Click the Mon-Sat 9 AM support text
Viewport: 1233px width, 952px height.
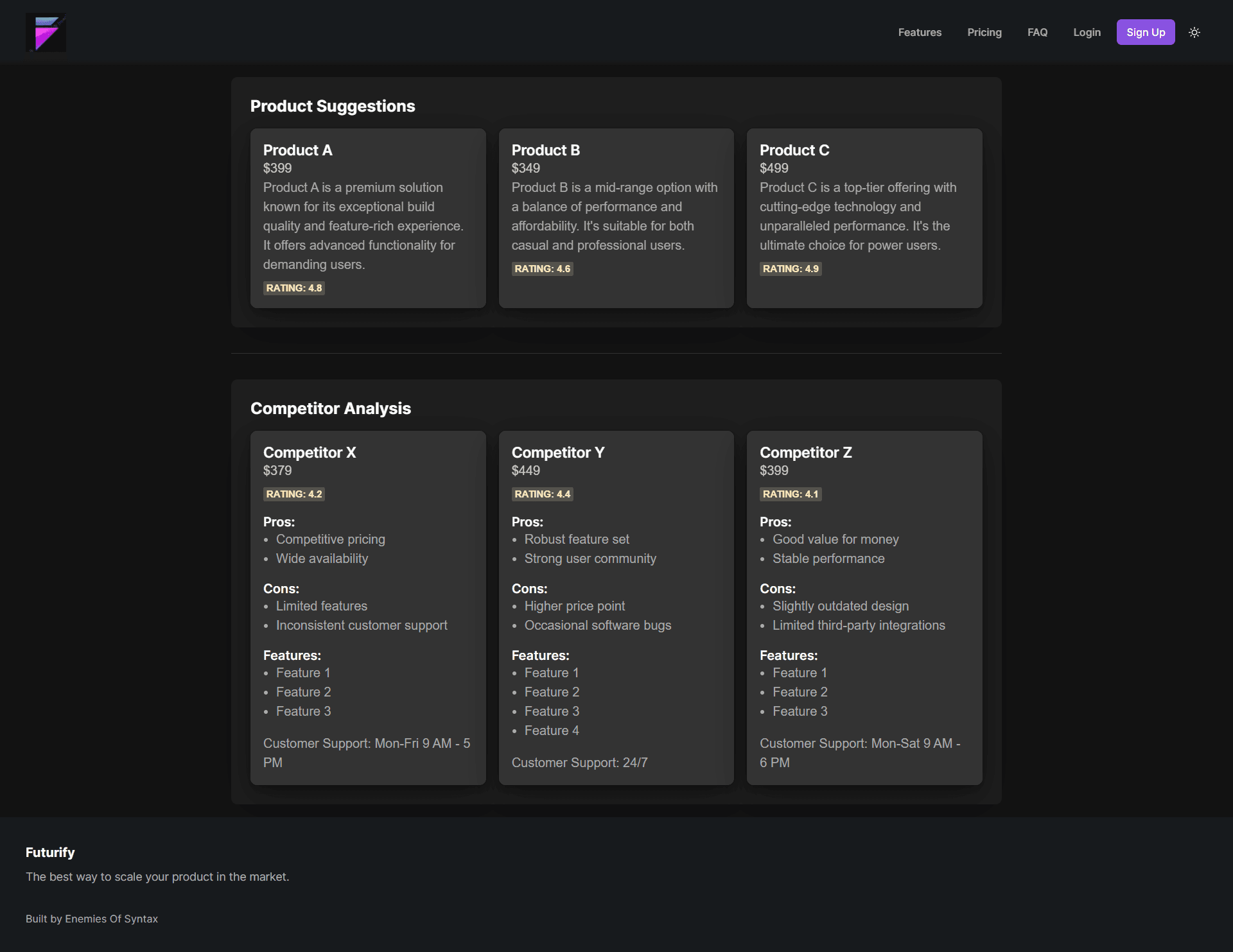[x=864, y=754]
